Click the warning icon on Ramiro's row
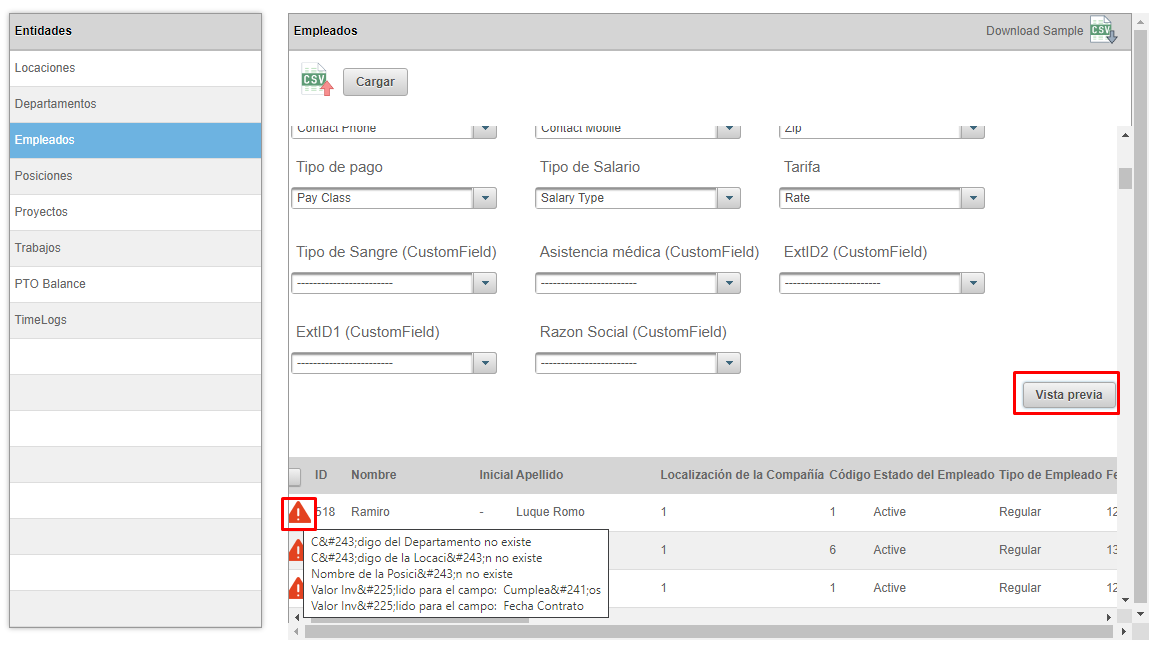This screenshot has width=1169, height=653. click(x=299, y=514)
